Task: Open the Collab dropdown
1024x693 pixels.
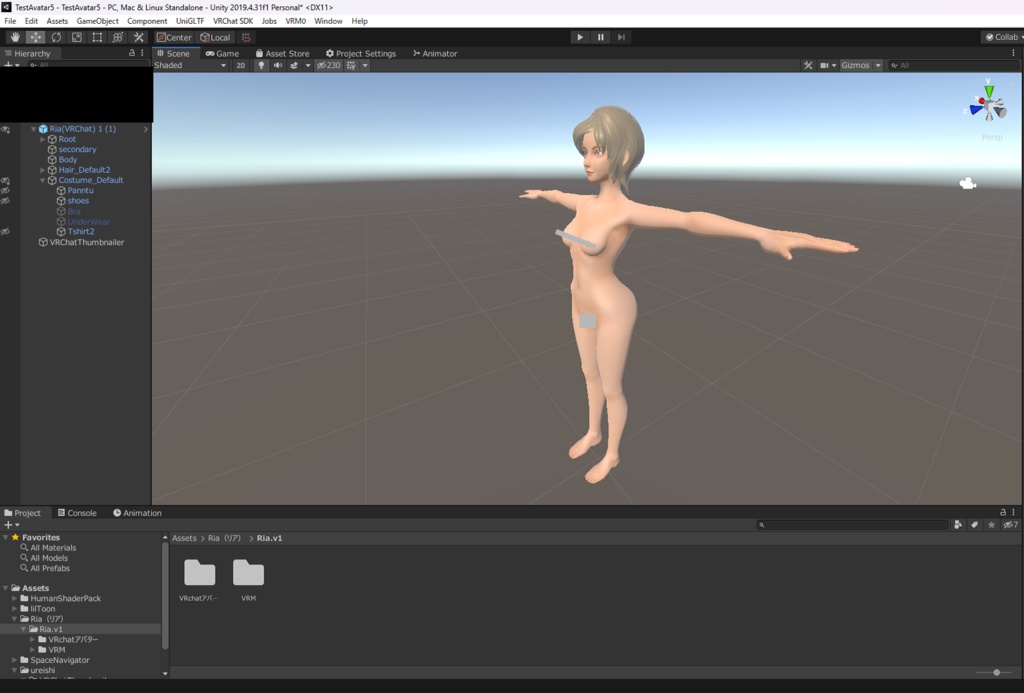Action: point(1003,37)
